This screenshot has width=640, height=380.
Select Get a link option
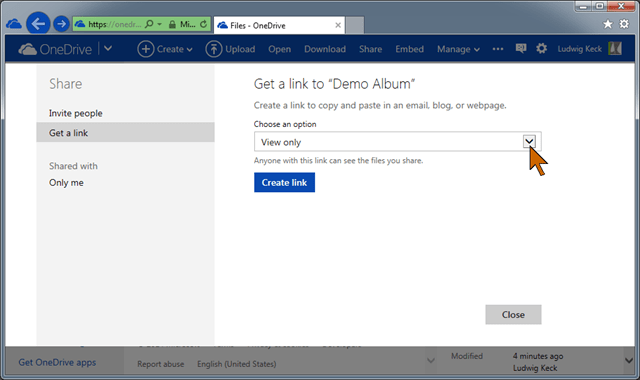[125, 132]
